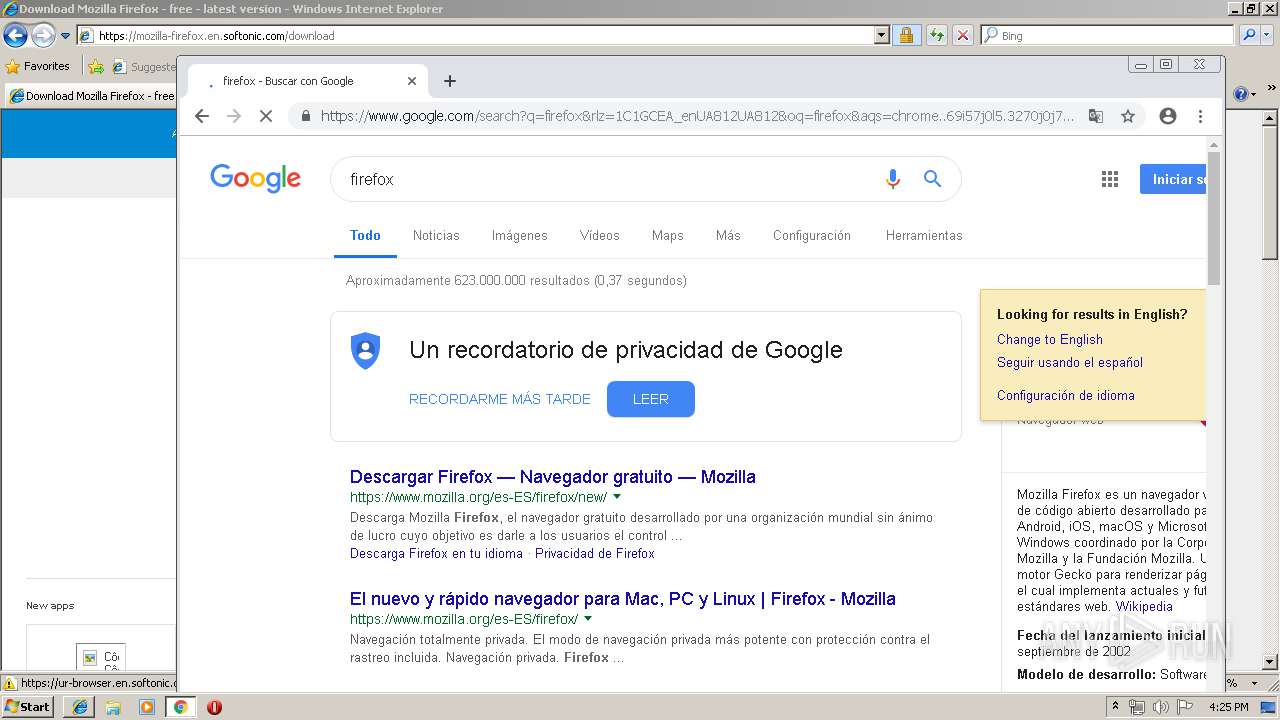The image size is (1280, 720).
Task: Select the Todo search tab
Action: [365, 236]
